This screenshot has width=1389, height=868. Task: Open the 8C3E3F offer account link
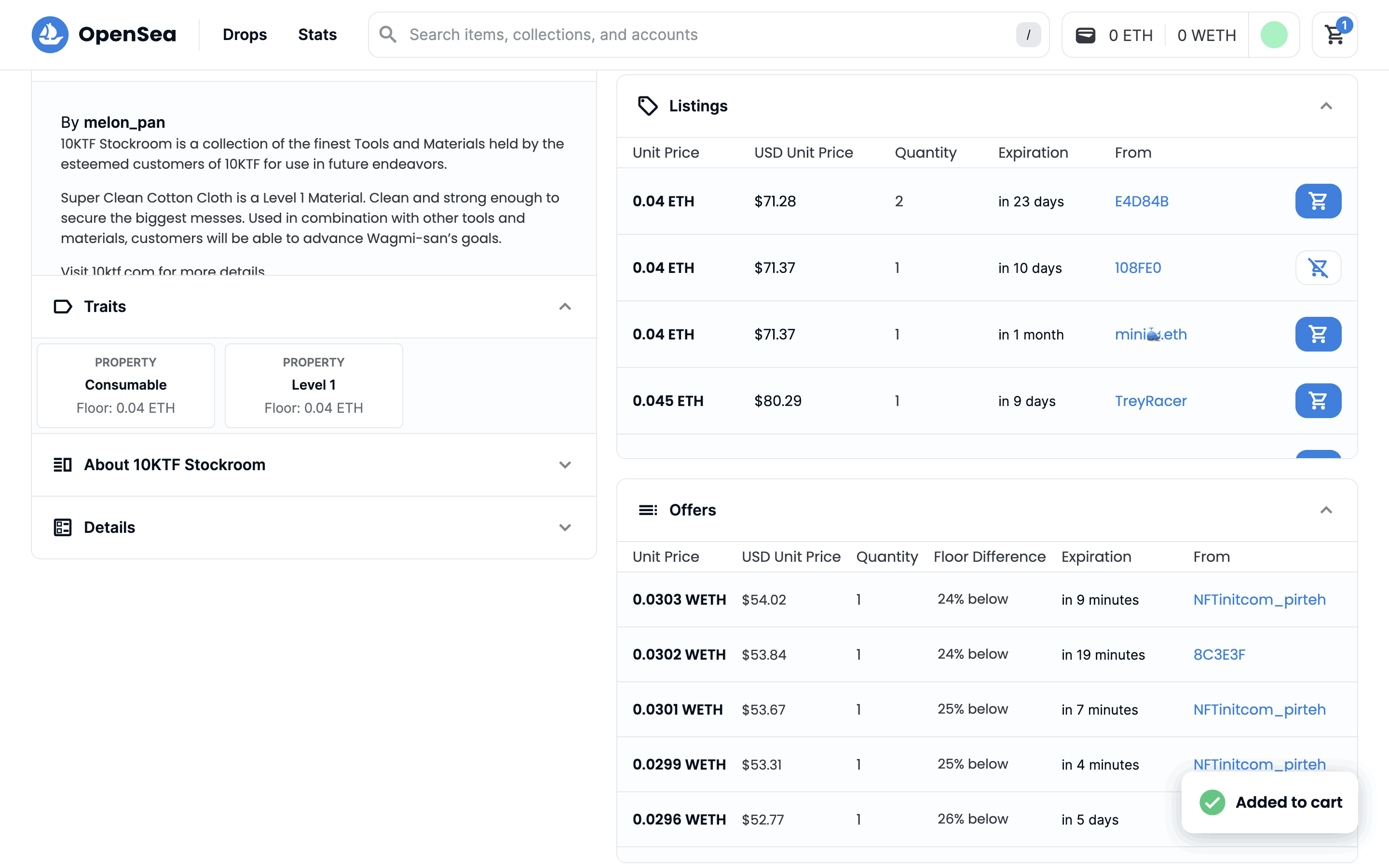coord(1219,654)
